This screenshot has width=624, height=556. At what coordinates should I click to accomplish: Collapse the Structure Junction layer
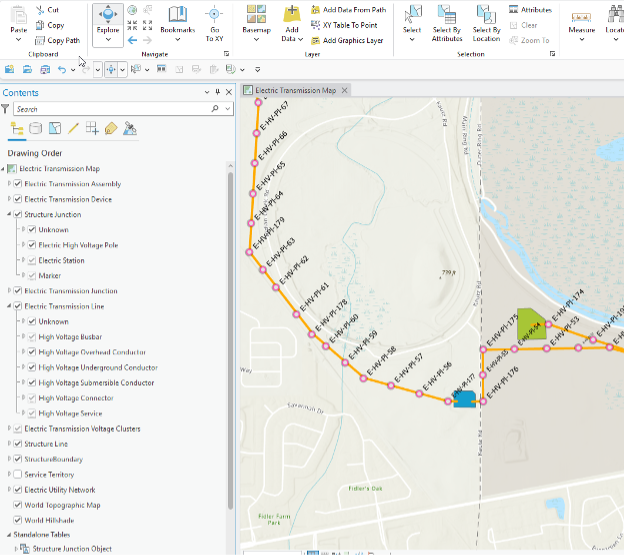point(9,214)
